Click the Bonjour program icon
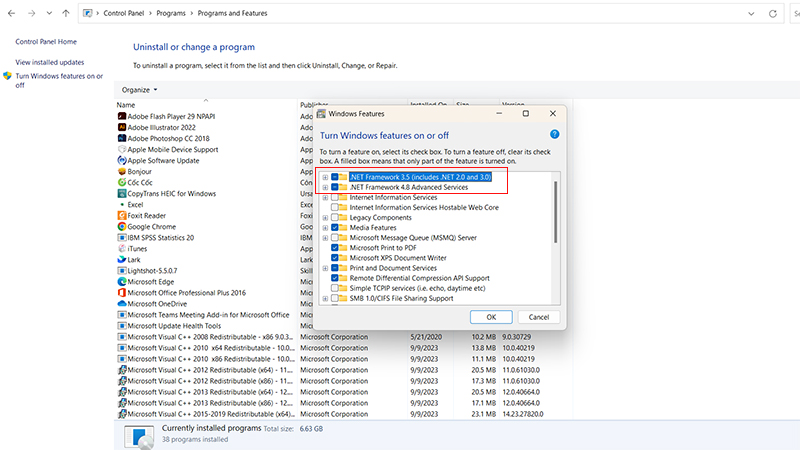This screenshot has width=800, height=450. pos(122,171)
